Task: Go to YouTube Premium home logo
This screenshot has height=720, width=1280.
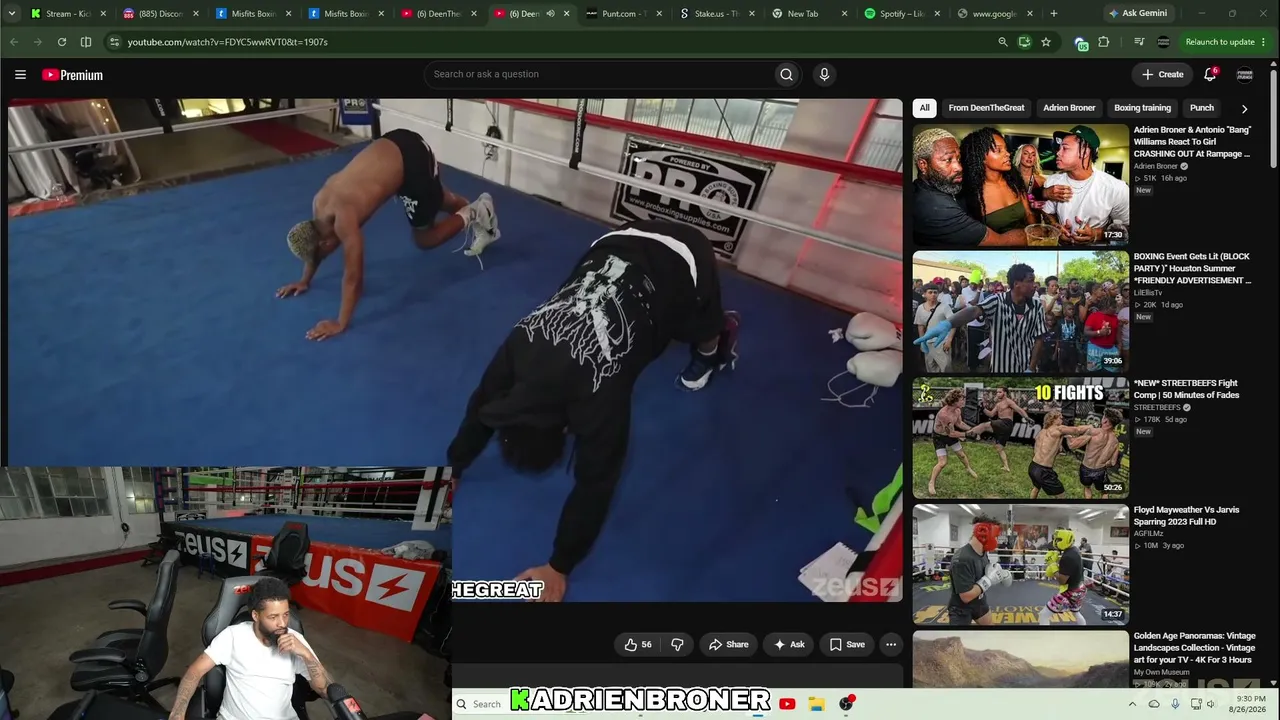Action: 72,75
